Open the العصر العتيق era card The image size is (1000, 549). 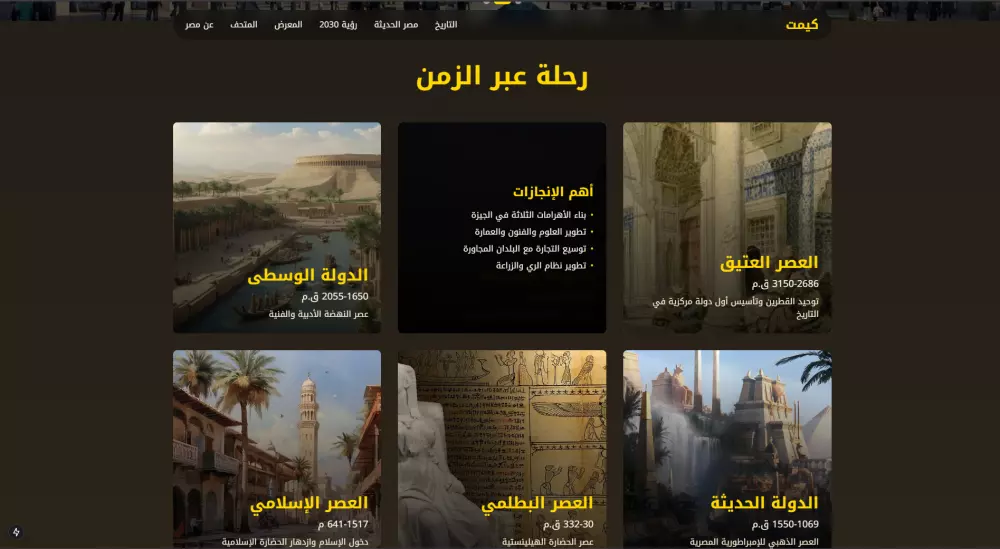(x=727, y=228)
